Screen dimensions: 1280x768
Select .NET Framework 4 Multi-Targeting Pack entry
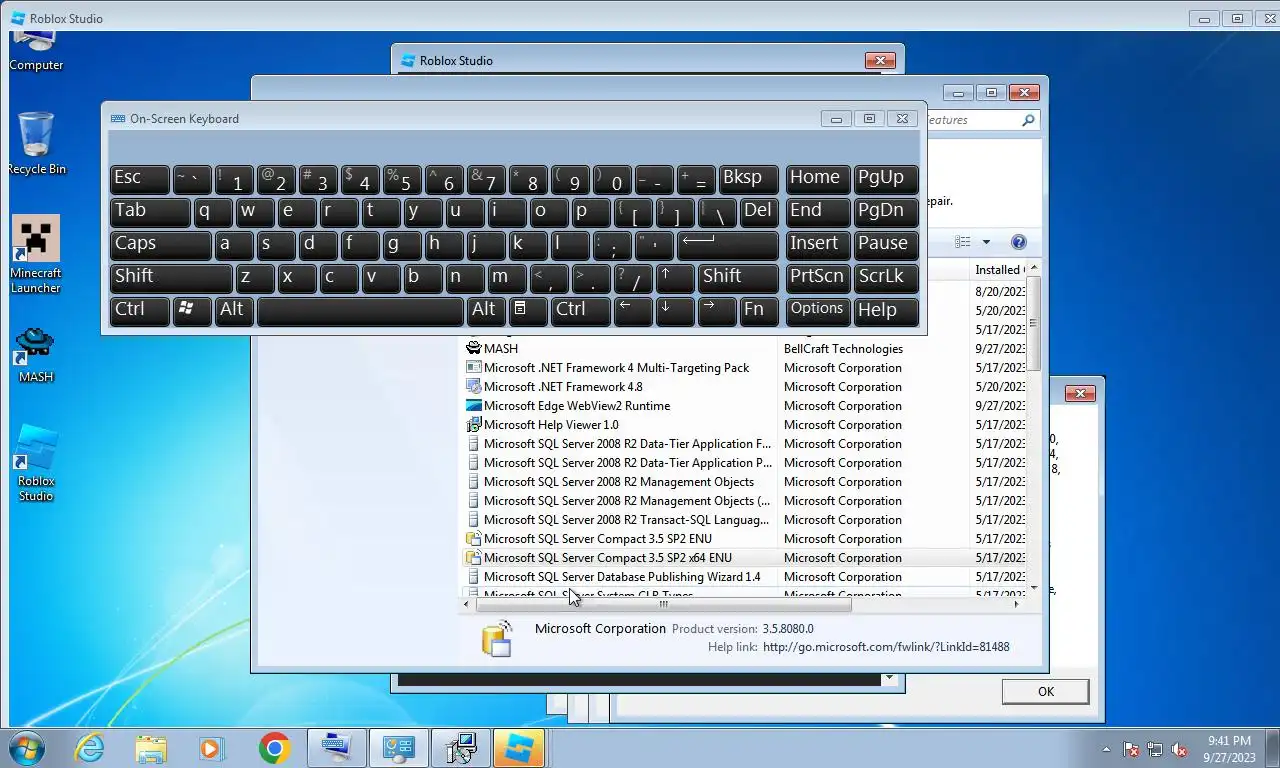point(744,368)
